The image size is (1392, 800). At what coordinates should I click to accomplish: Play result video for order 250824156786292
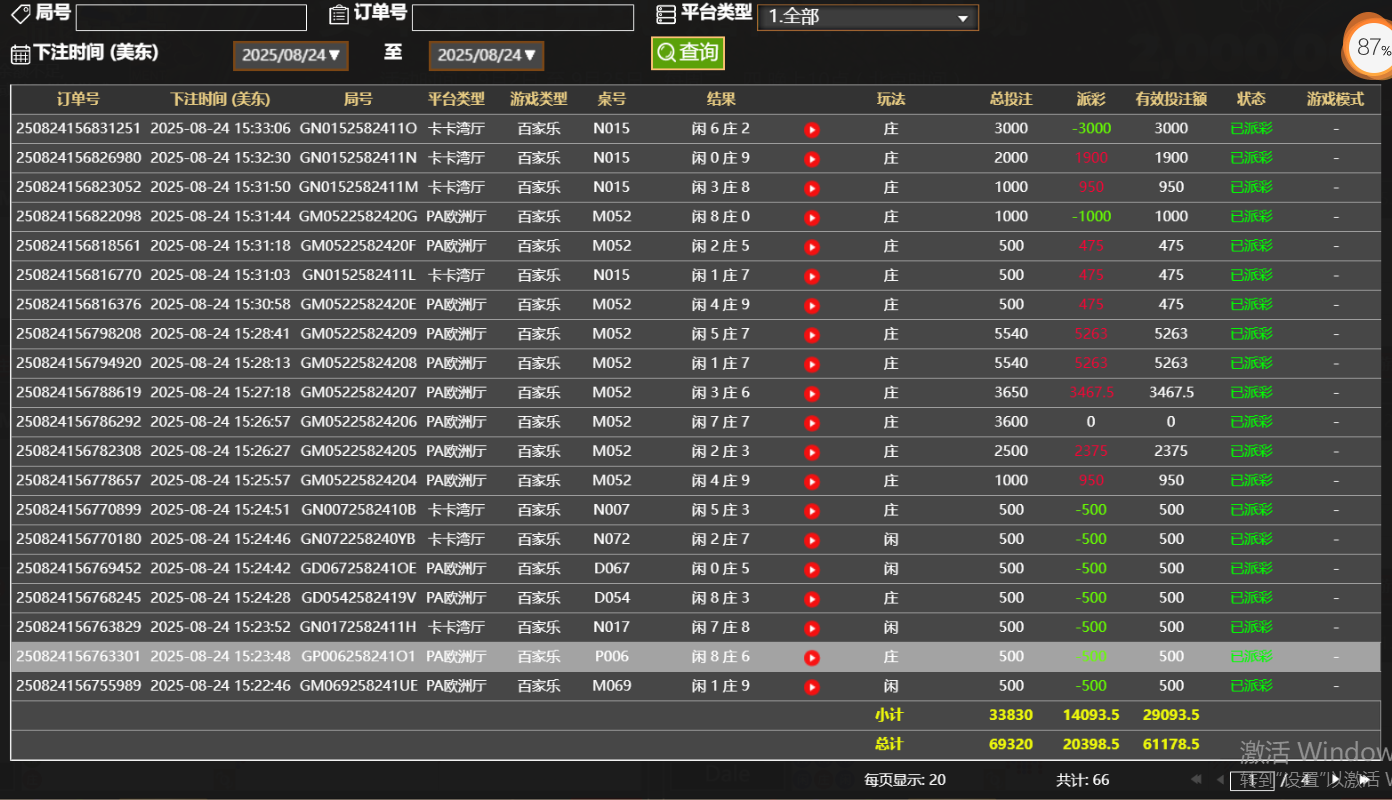812,422
